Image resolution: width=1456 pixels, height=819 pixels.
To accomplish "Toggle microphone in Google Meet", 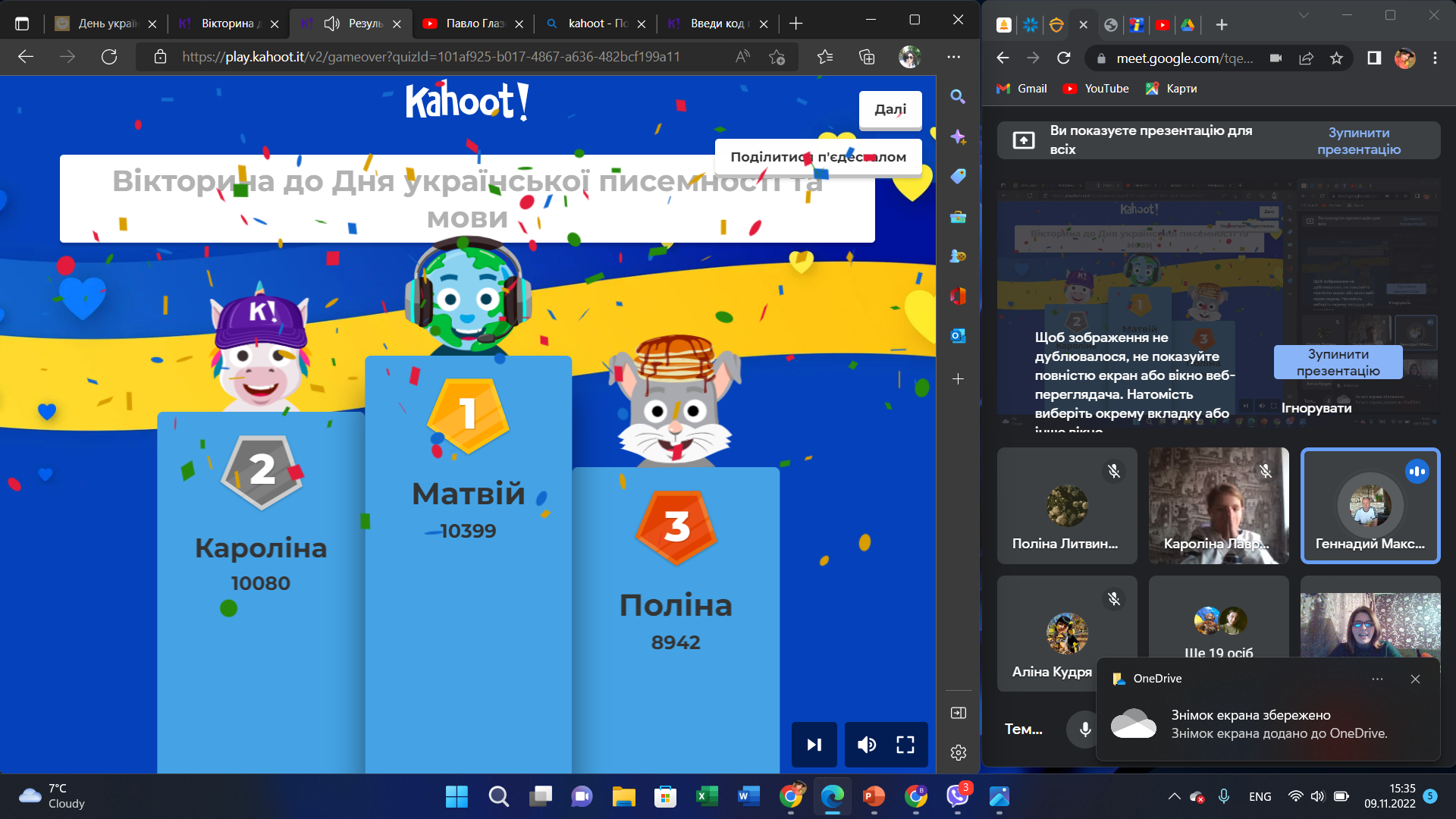I will (x=1085, y=729).
